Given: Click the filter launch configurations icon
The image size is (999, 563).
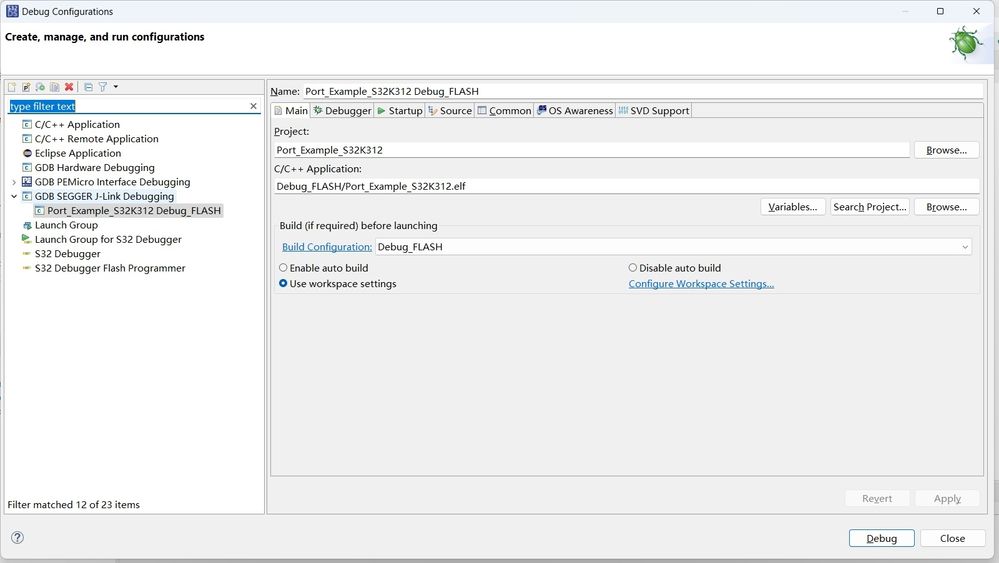Looking at the screenshot, I should [x=103, y=87].
